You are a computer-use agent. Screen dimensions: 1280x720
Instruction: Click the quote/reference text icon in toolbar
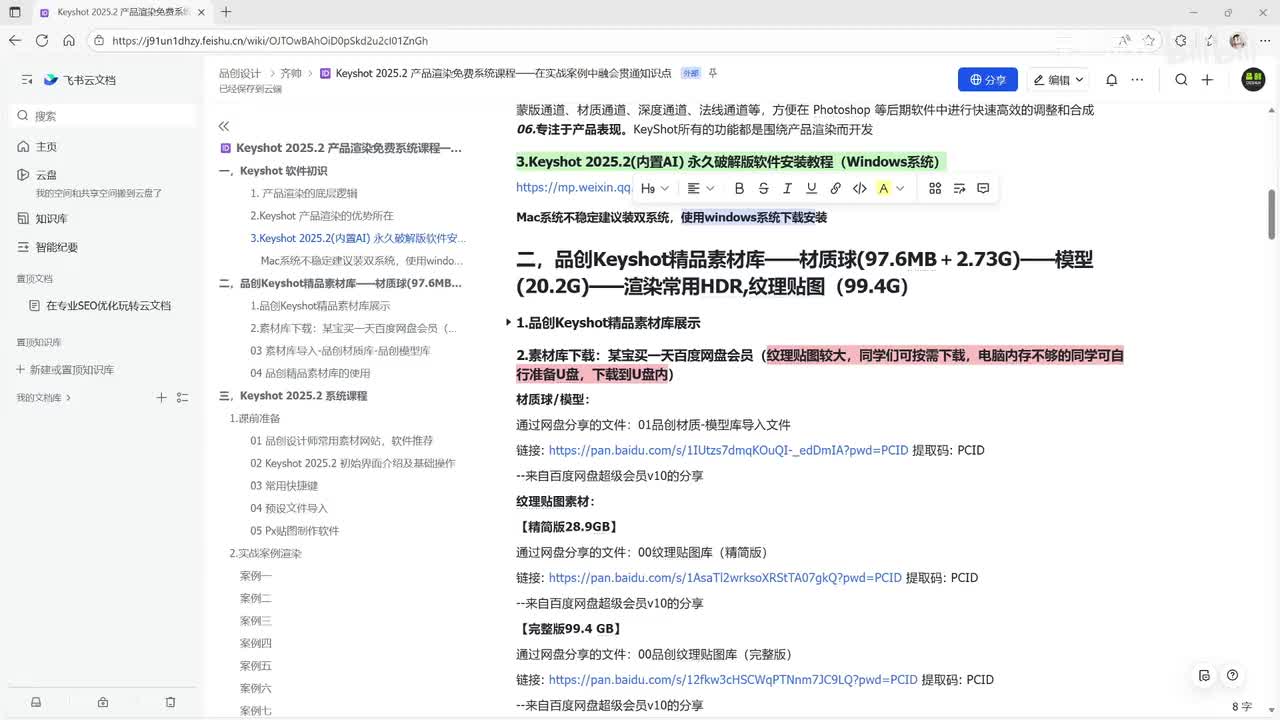[959, 188]
